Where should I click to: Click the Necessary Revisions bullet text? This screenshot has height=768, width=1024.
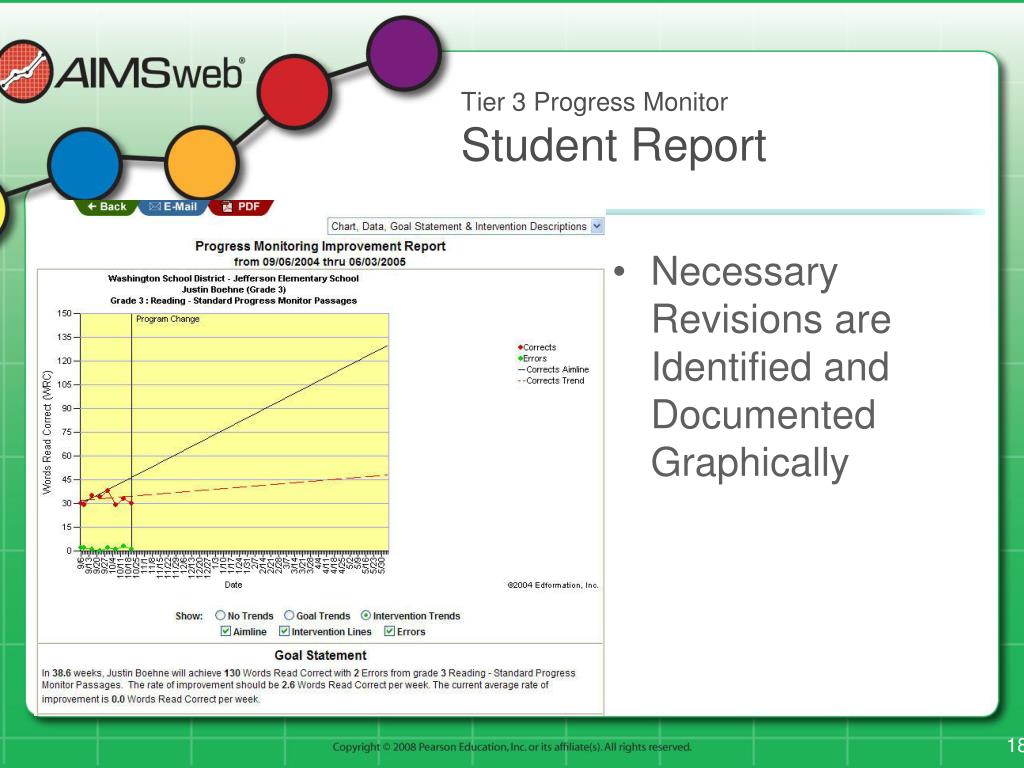tap(771, 367)
